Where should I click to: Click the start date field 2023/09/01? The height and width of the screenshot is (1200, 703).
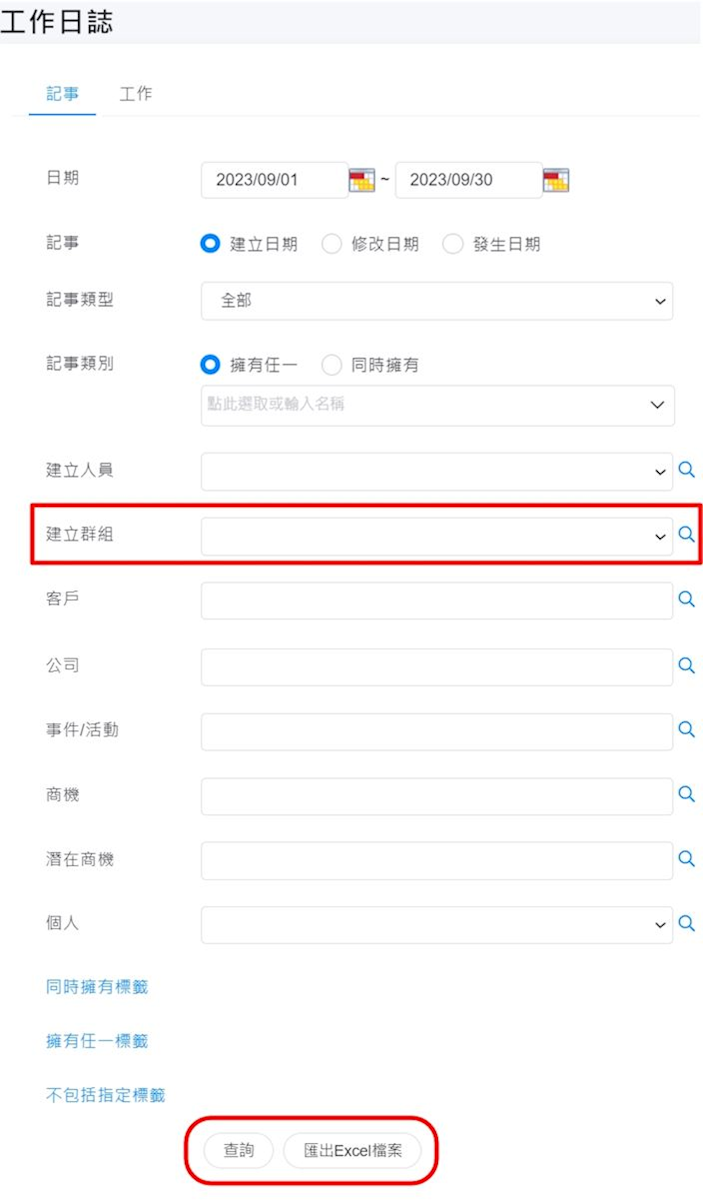[x=273, y=181]
